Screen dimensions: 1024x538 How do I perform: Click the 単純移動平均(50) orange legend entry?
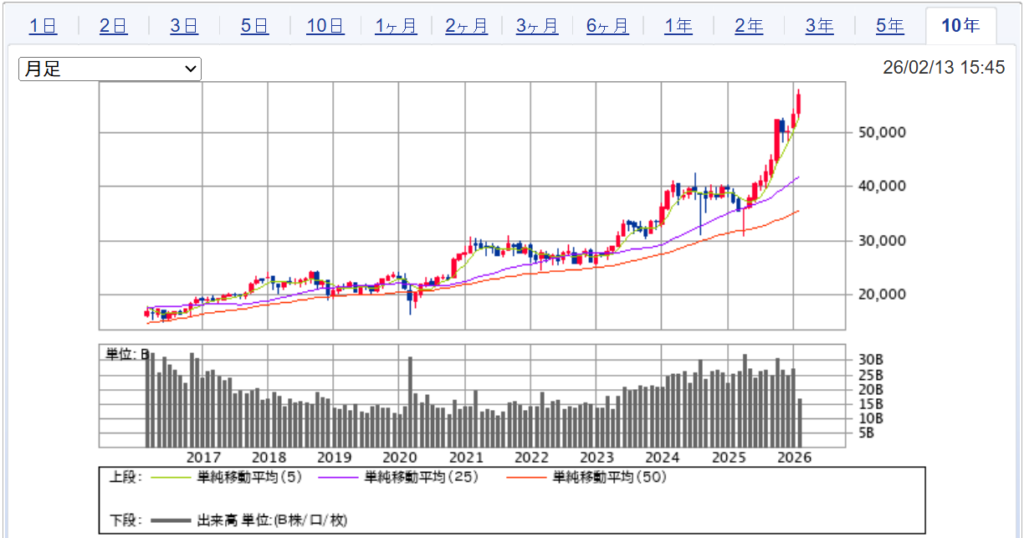(x=610, y=477)
